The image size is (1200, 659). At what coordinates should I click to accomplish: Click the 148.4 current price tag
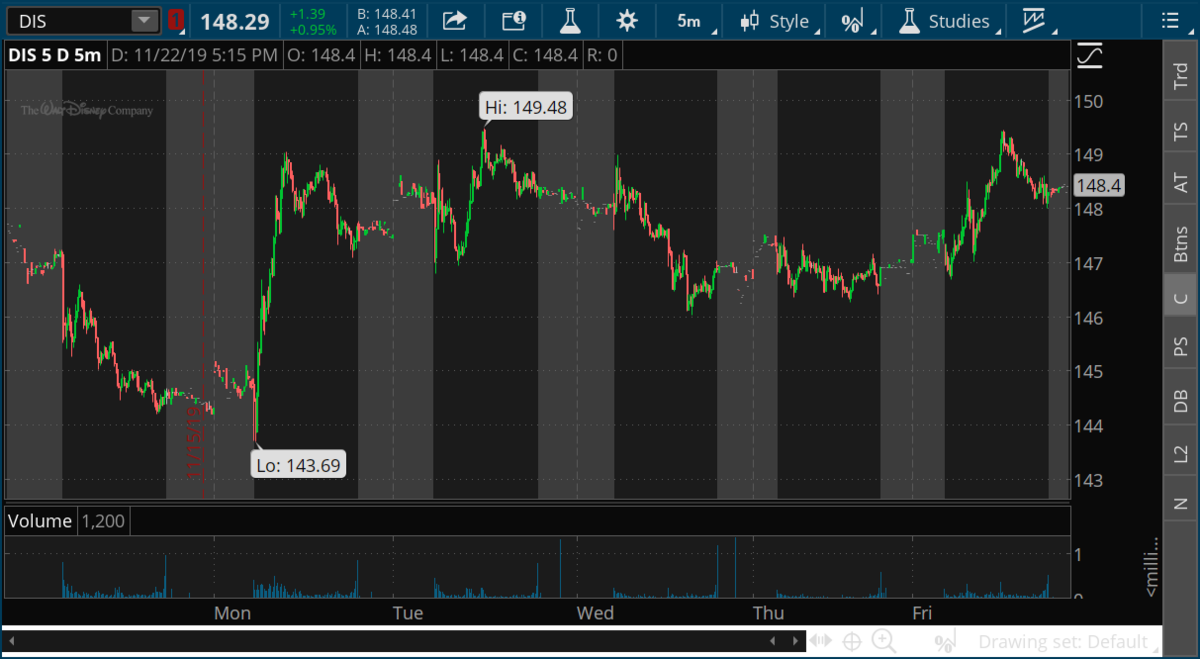[x=1098, y=185]
